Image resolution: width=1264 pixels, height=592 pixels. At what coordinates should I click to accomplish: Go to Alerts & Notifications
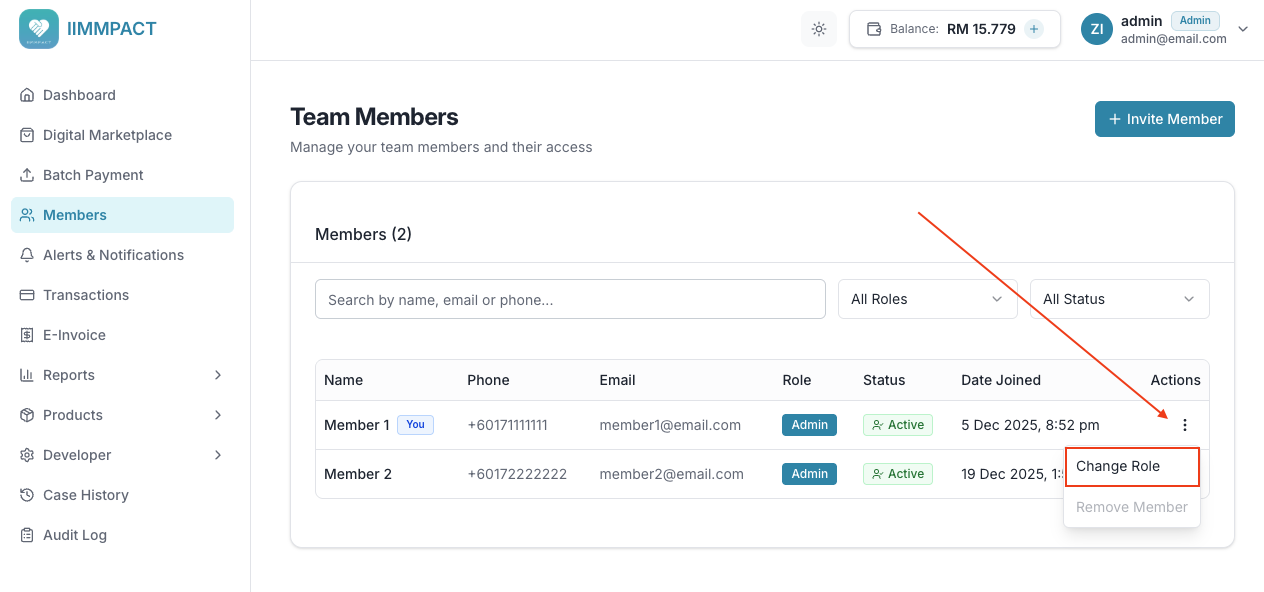click(x=112, y=255)
